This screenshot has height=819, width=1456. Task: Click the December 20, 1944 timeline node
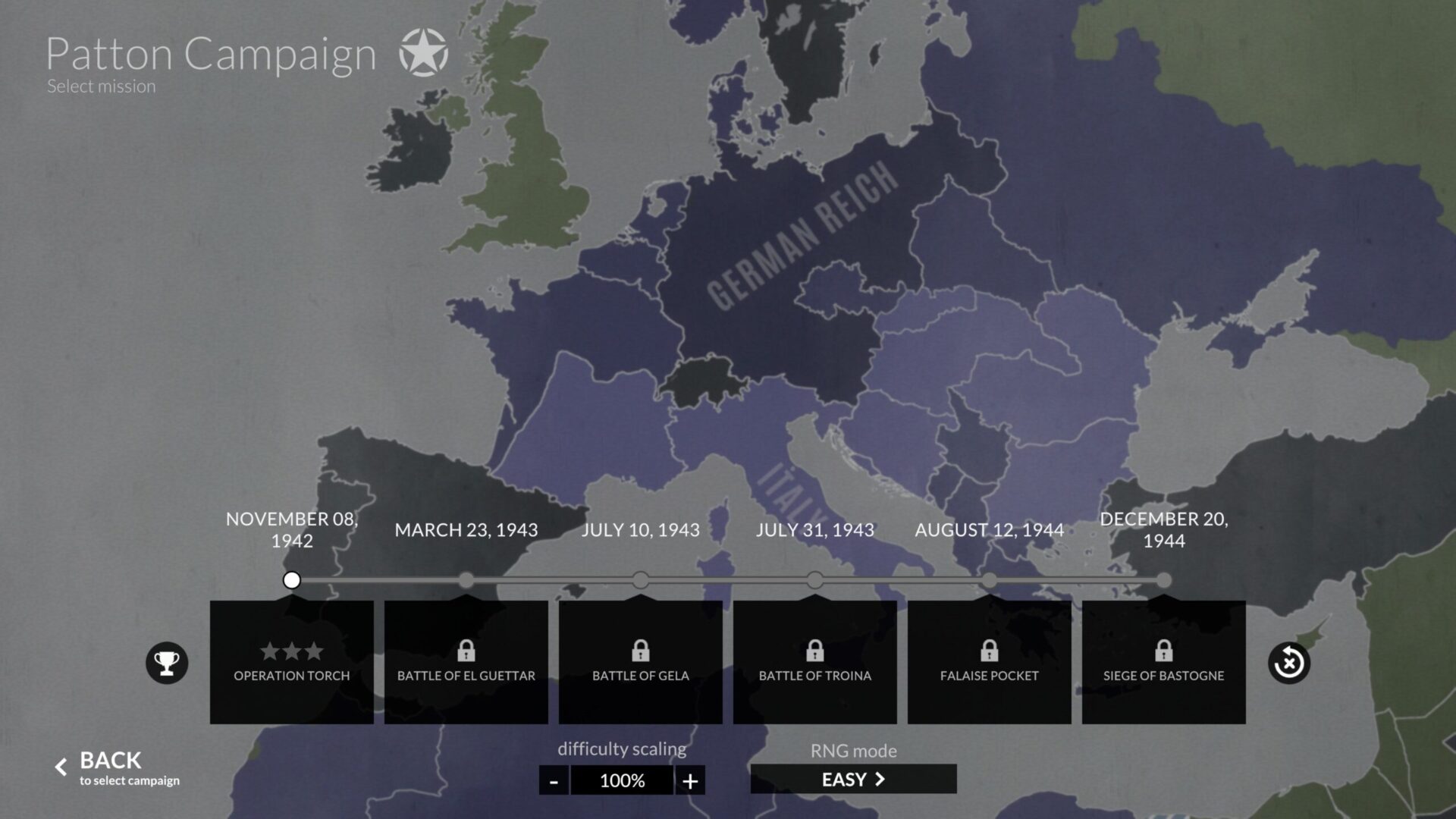(1164, 580)
